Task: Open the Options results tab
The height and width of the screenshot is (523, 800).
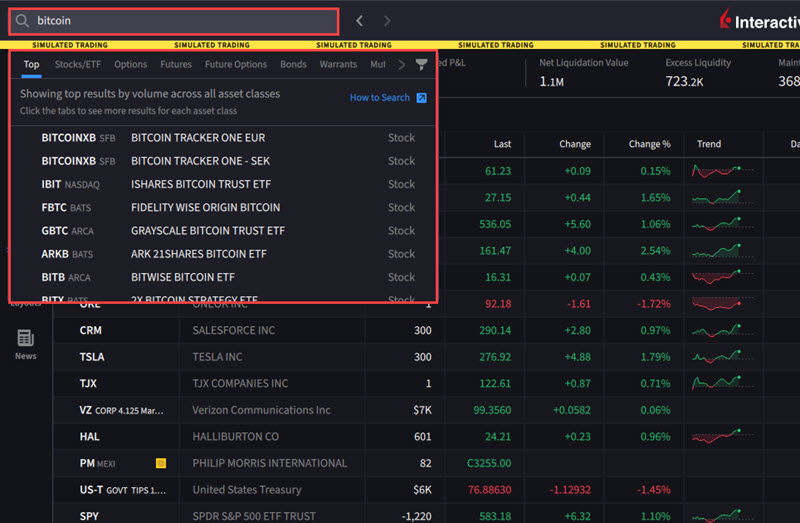Action: [131, 65]
